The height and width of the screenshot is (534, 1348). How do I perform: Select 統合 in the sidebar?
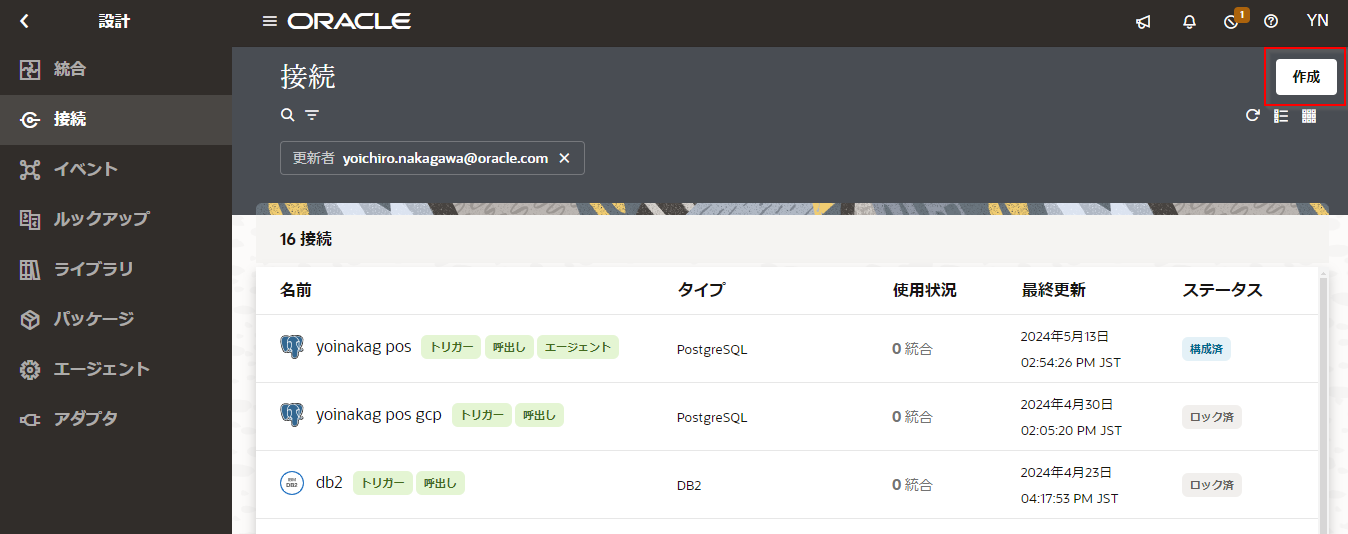tap(70, 69)
